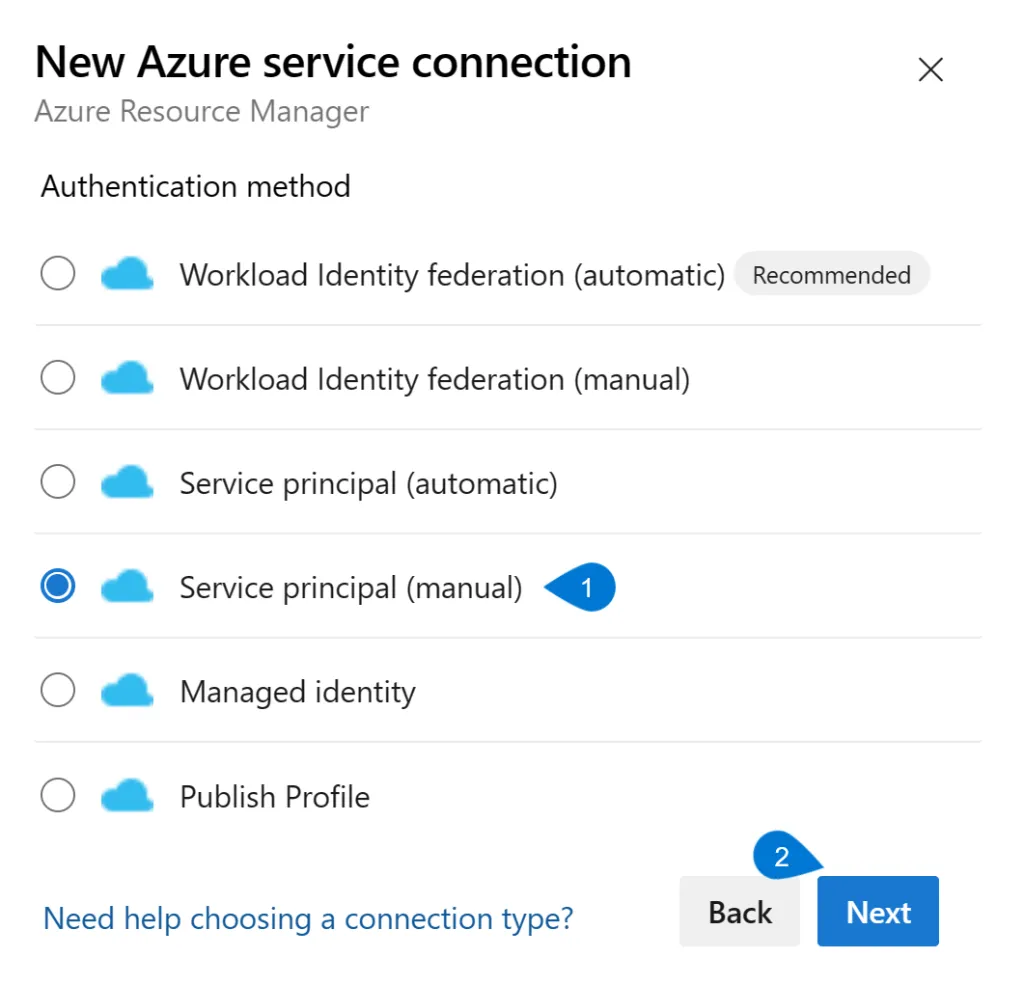Click the cloud icon next to Service principal (manual)
The height and width of the screenshot is (985, 1024).
(126, 587)
